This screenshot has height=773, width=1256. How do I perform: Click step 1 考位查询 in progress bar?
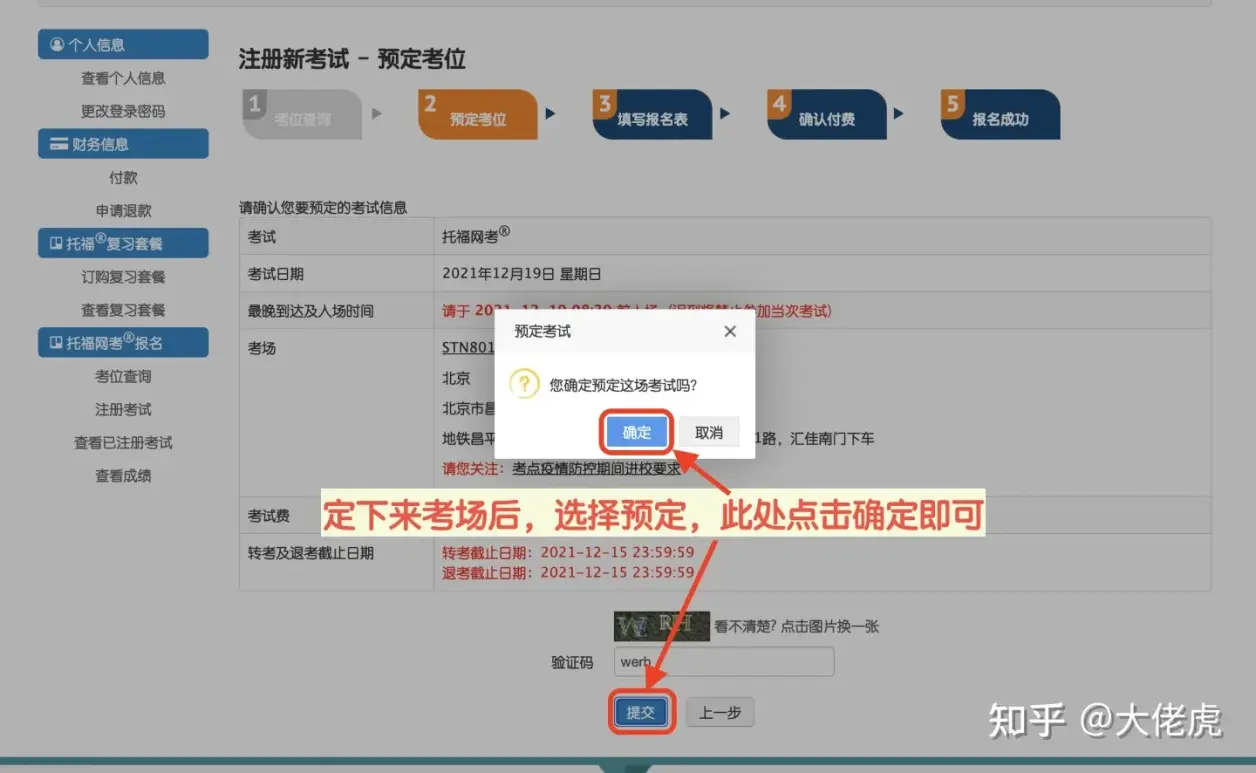click(302, 114)
